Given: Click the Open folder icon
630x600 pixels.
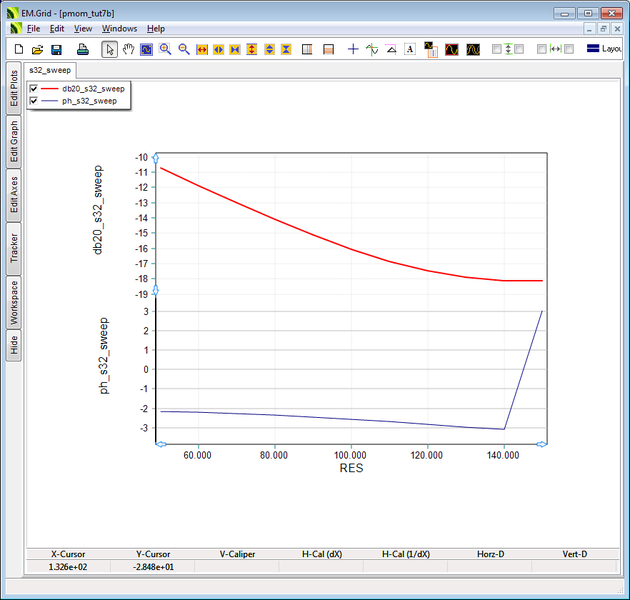Looking at the screenshot, I should 37,49.
